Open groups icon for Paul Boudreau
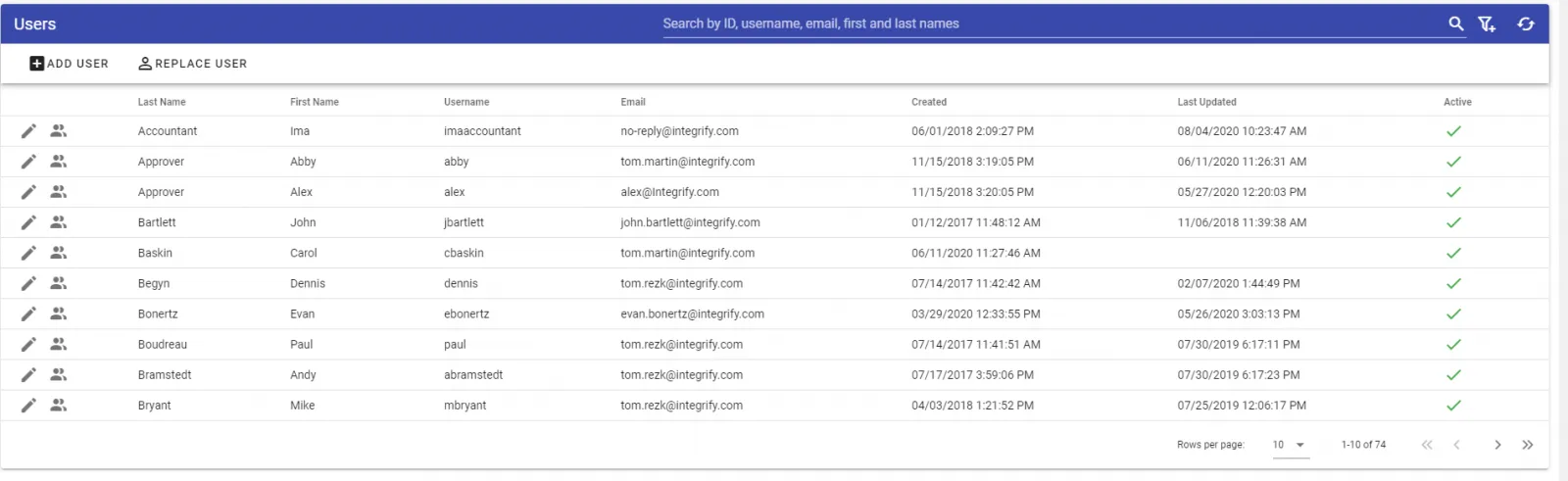The image size is (1568, 481). pos(59,343)
